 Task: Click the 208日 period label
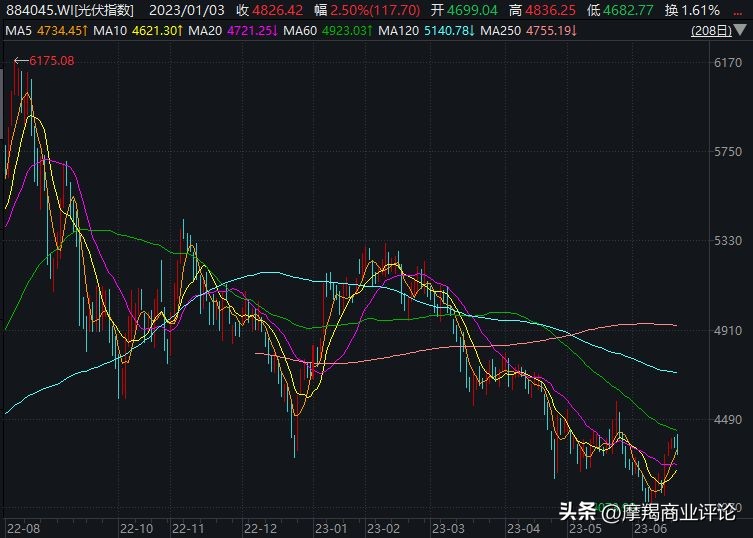712,31
